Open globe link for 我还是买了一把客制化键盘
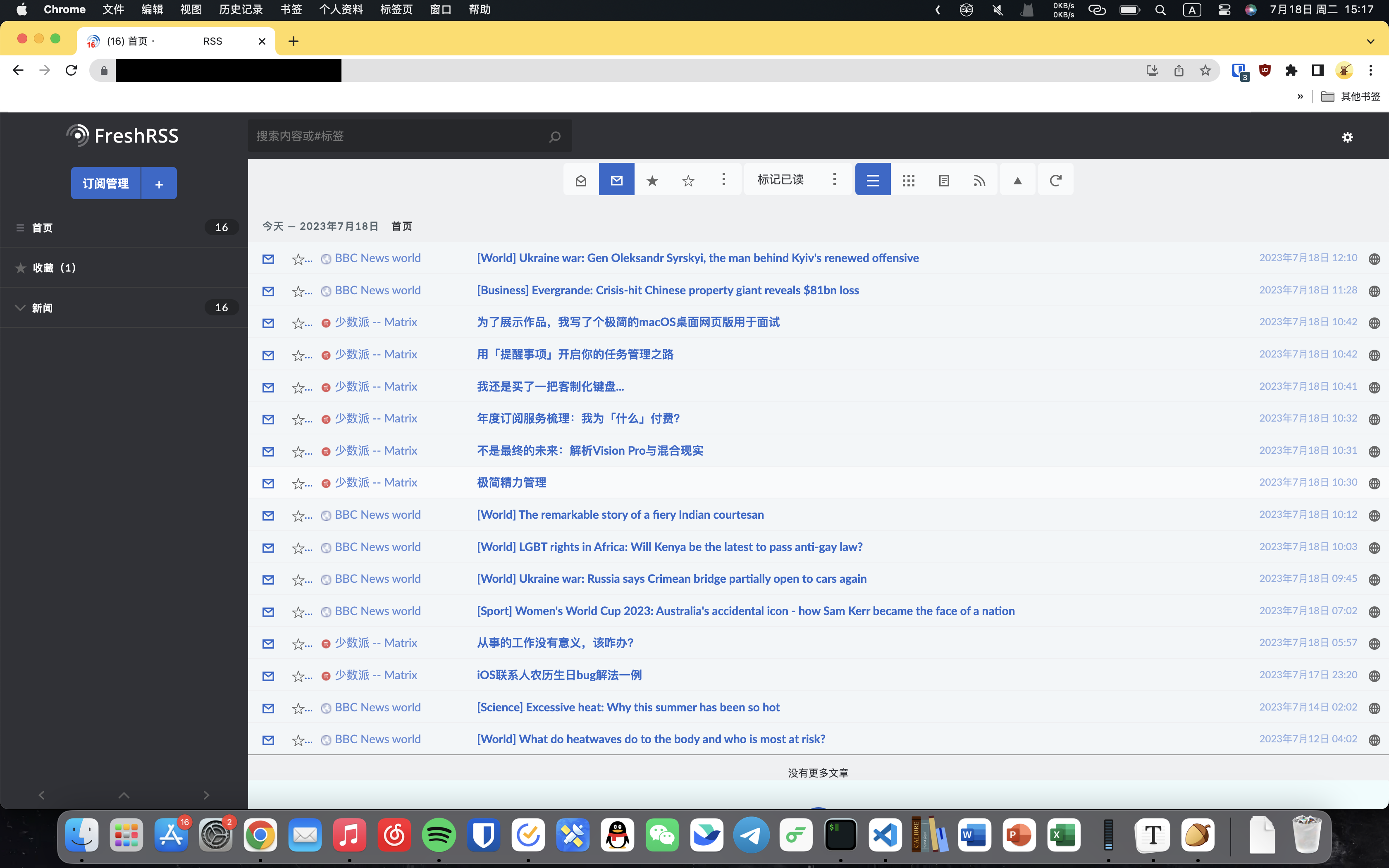Screen dimensions: 1389x868 click(x=1374, y=388)
